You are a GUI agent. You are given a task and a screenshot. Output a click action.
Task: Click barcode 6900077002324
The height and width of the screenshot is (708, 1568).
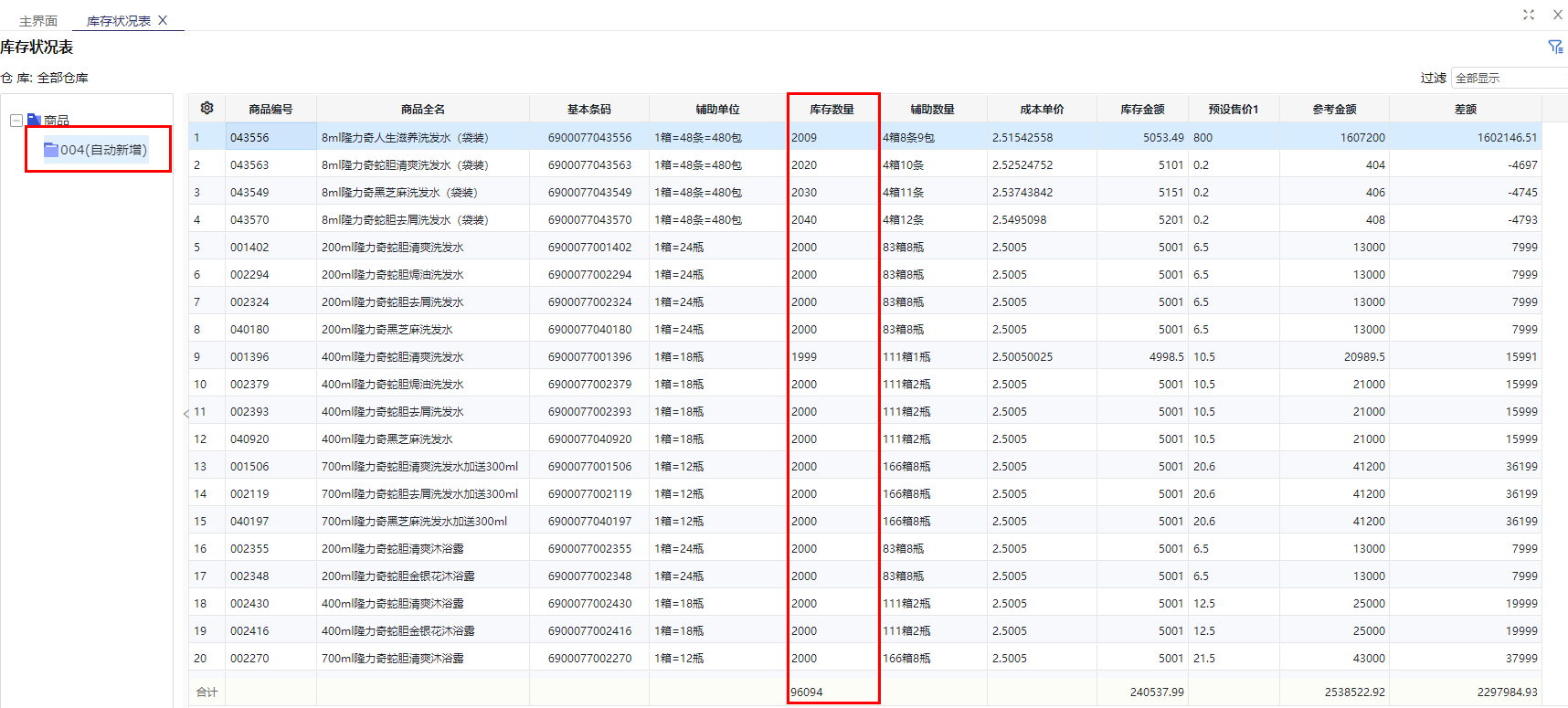coord(589,301)
